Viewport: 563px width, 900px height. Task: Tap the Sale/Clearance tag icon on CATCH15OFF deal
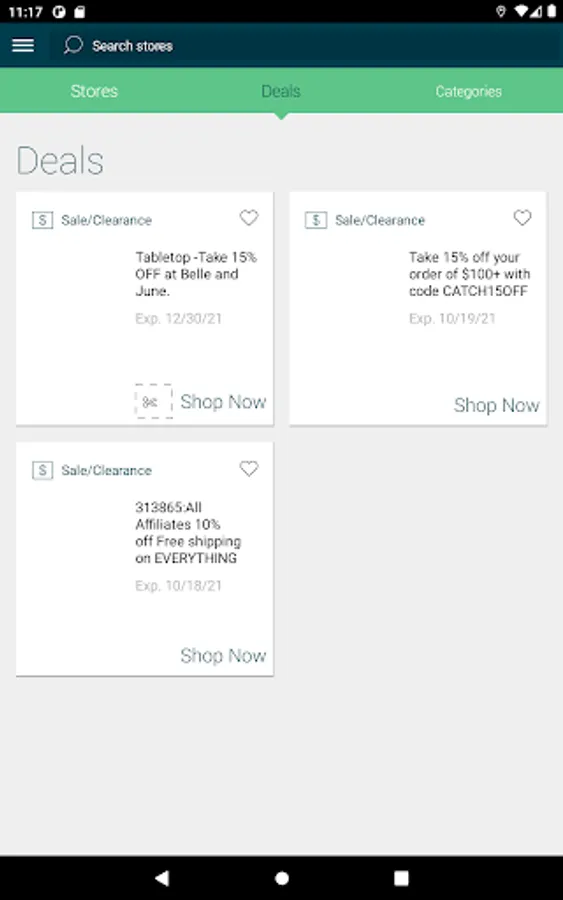pos(316,220)
